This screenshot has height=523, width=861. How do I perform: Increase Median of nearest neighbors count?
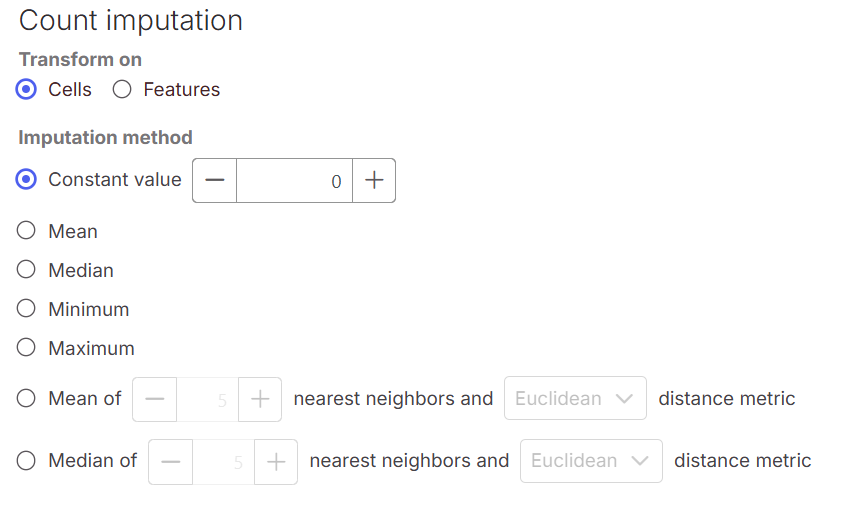click(276, 461)
